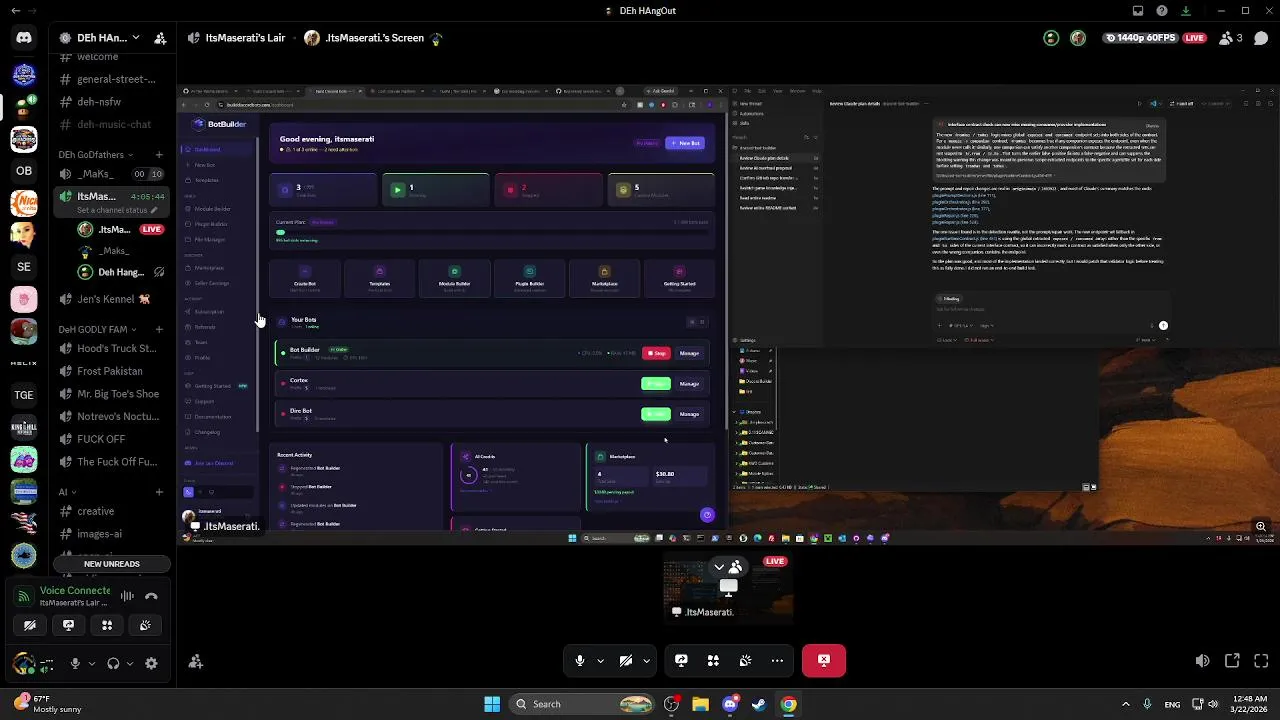Share your screen from voice panel
Screen dimensions: 1280x720
(68, 625)
